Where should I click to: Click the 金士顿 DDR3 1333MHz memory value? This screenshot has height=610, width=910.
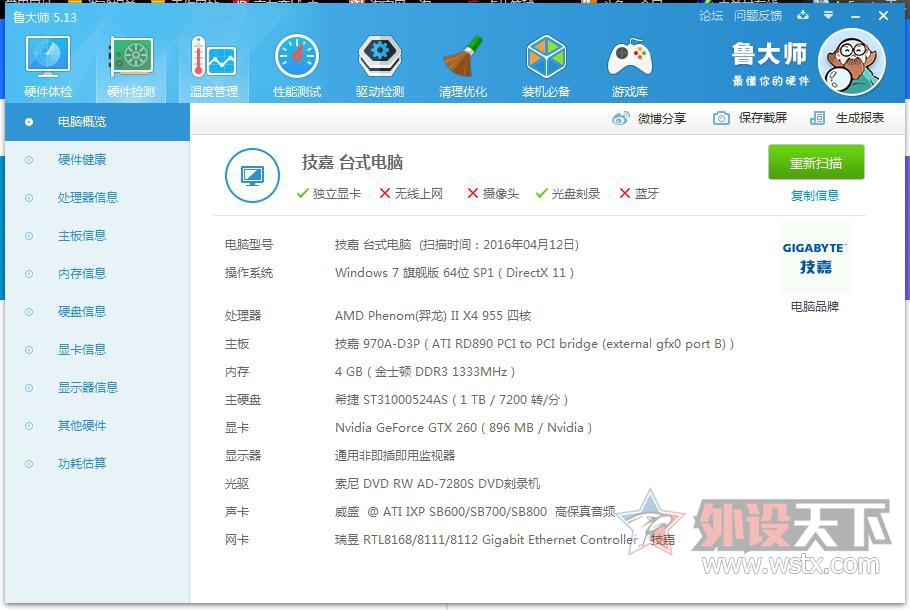coord(425,371)
